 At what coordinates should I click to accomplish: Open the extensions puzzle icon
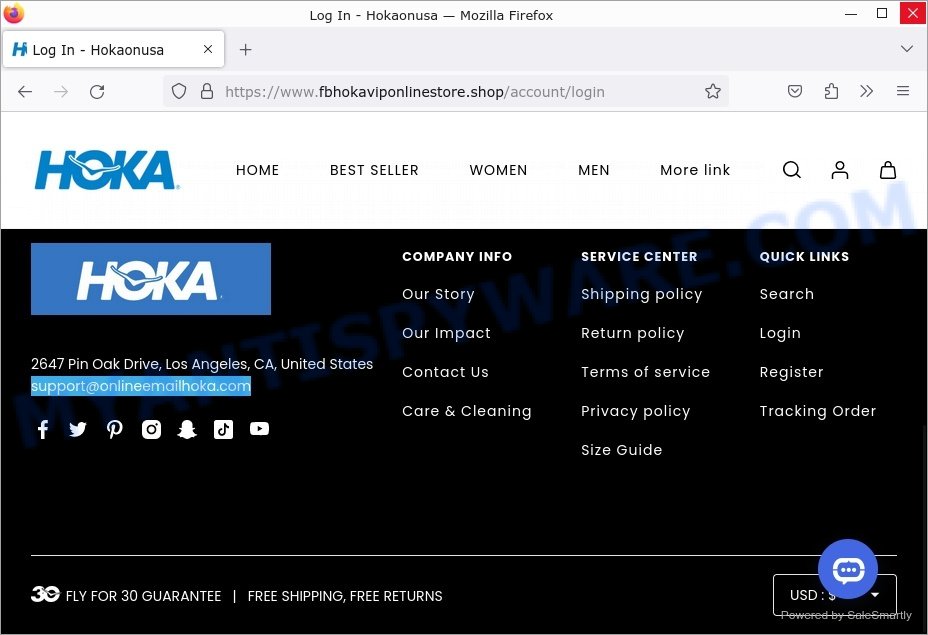831,91
